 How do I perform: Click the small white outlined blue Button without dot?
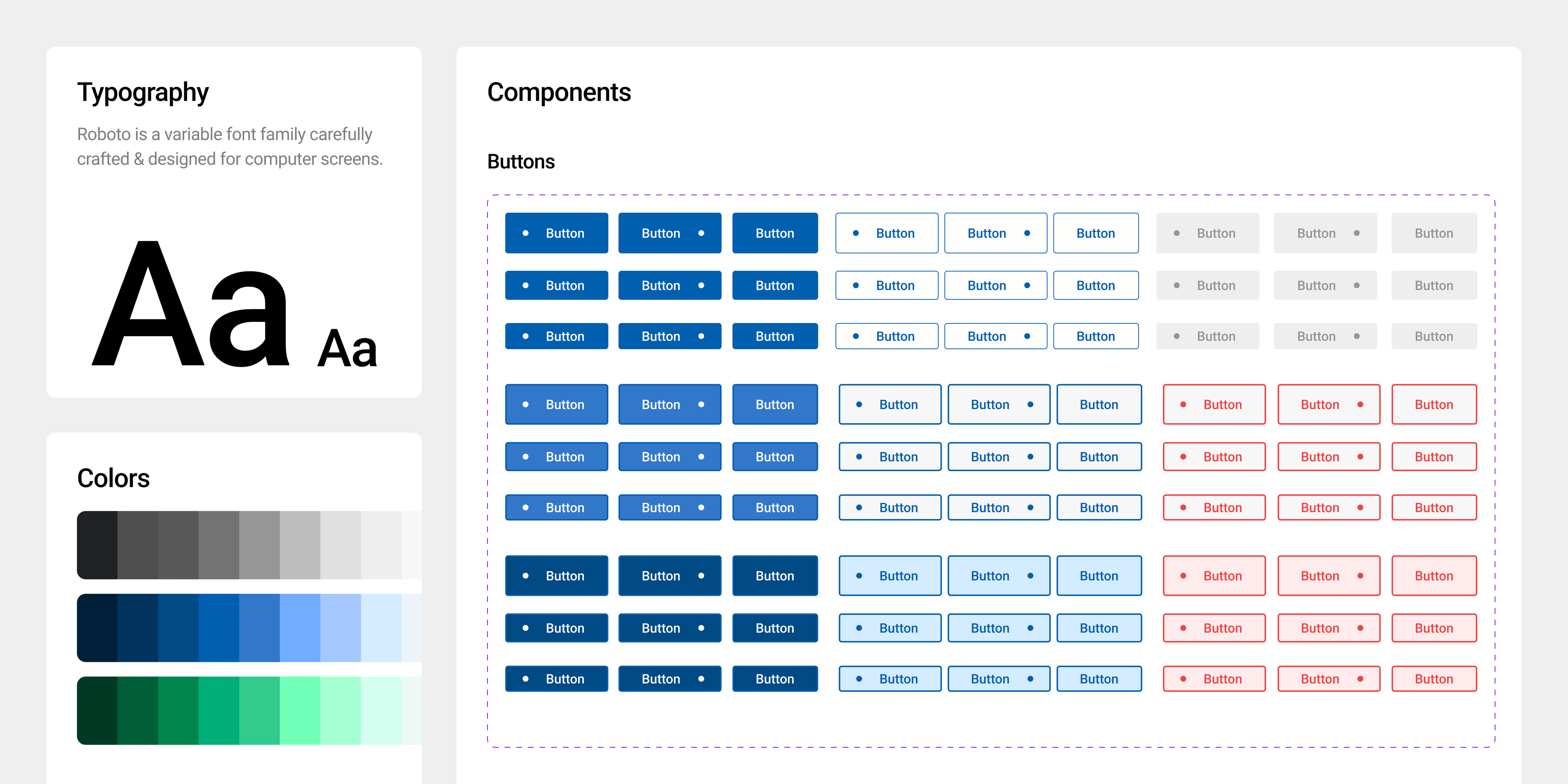(1096, 336)
